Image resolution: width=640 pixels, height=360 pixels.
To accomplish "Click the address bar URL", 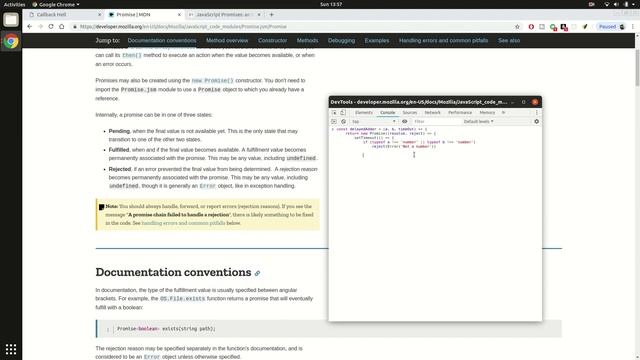I will [183, 27].
